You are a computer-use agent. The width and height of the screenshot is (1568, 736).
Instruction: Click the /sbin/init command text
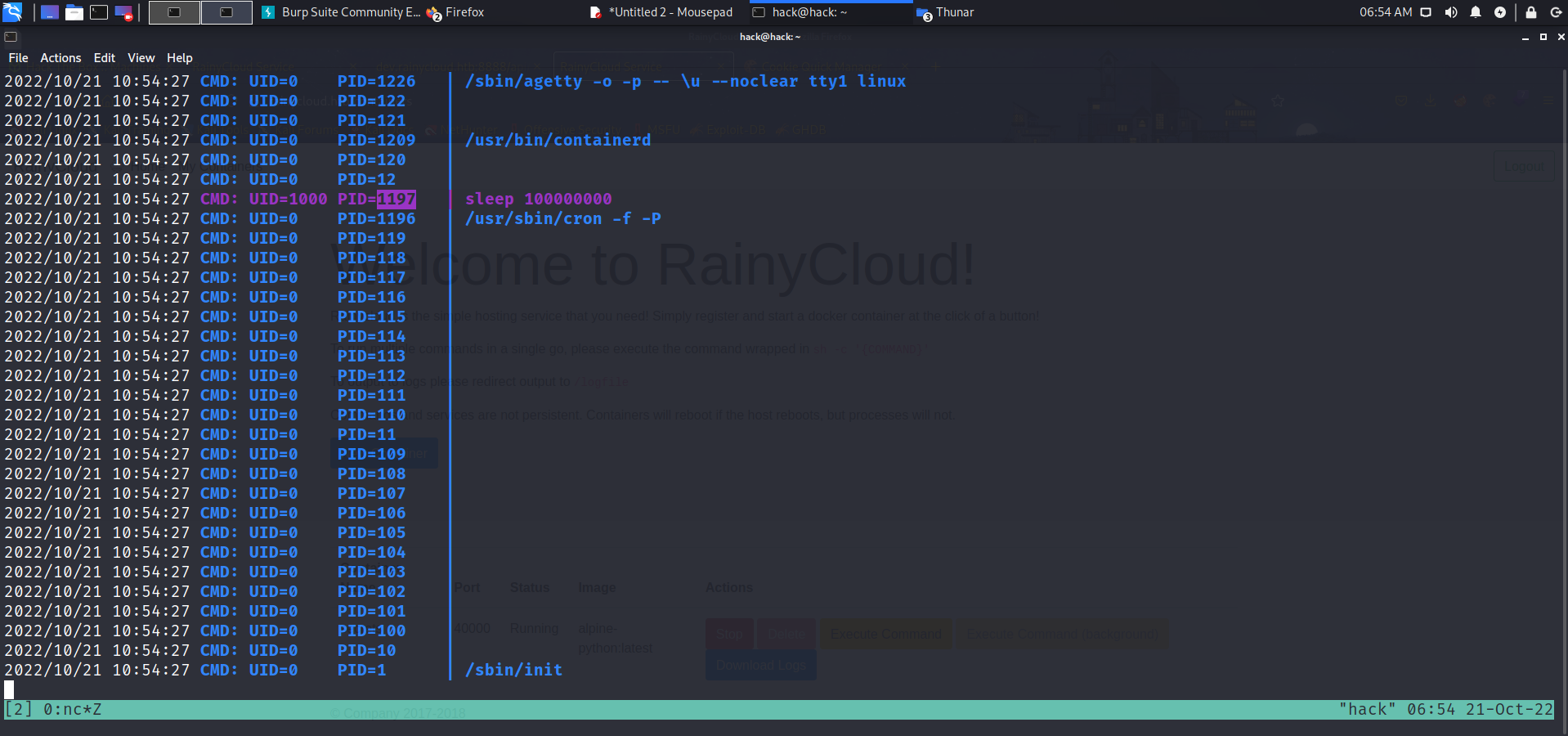(513, 670)
